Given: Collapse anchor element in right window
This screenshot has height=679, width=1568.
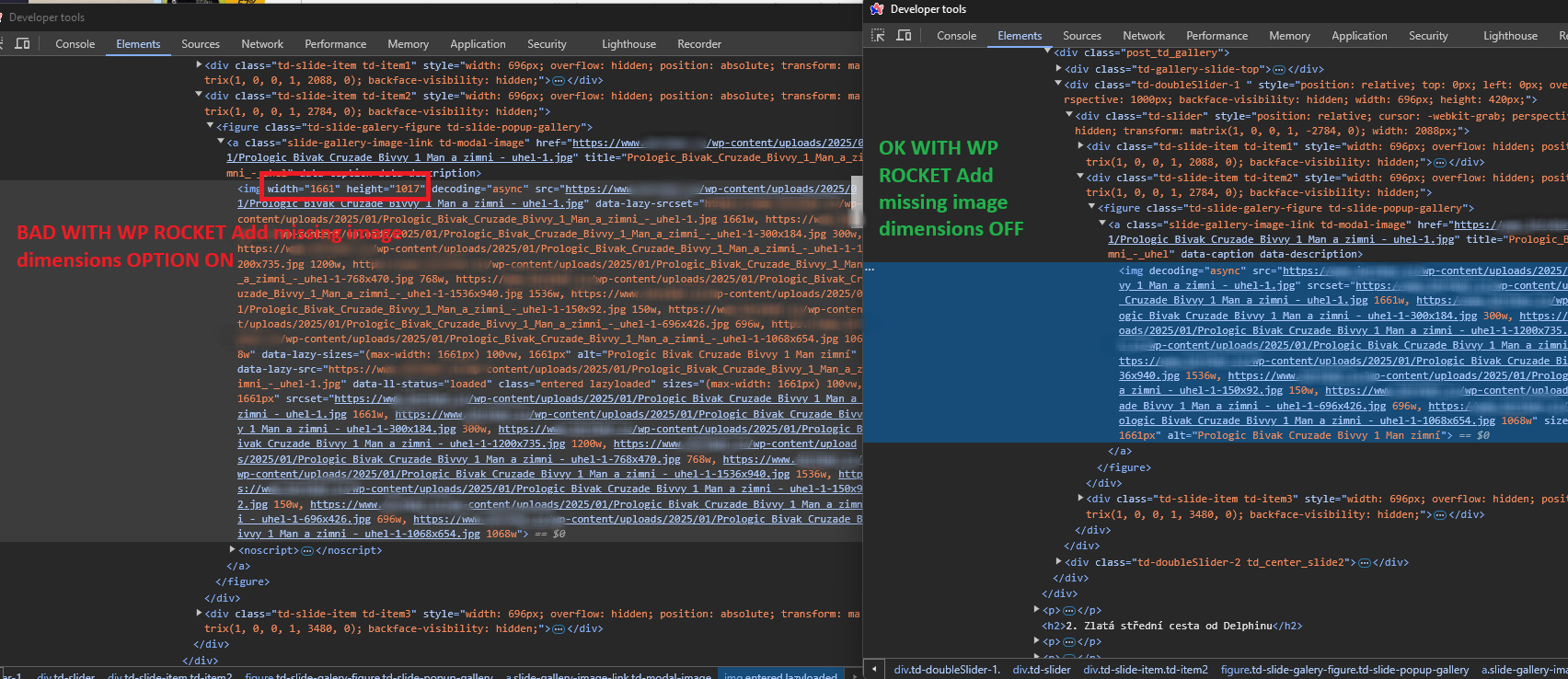Looking at the screenshot, I should click(x=1102, y=224).
